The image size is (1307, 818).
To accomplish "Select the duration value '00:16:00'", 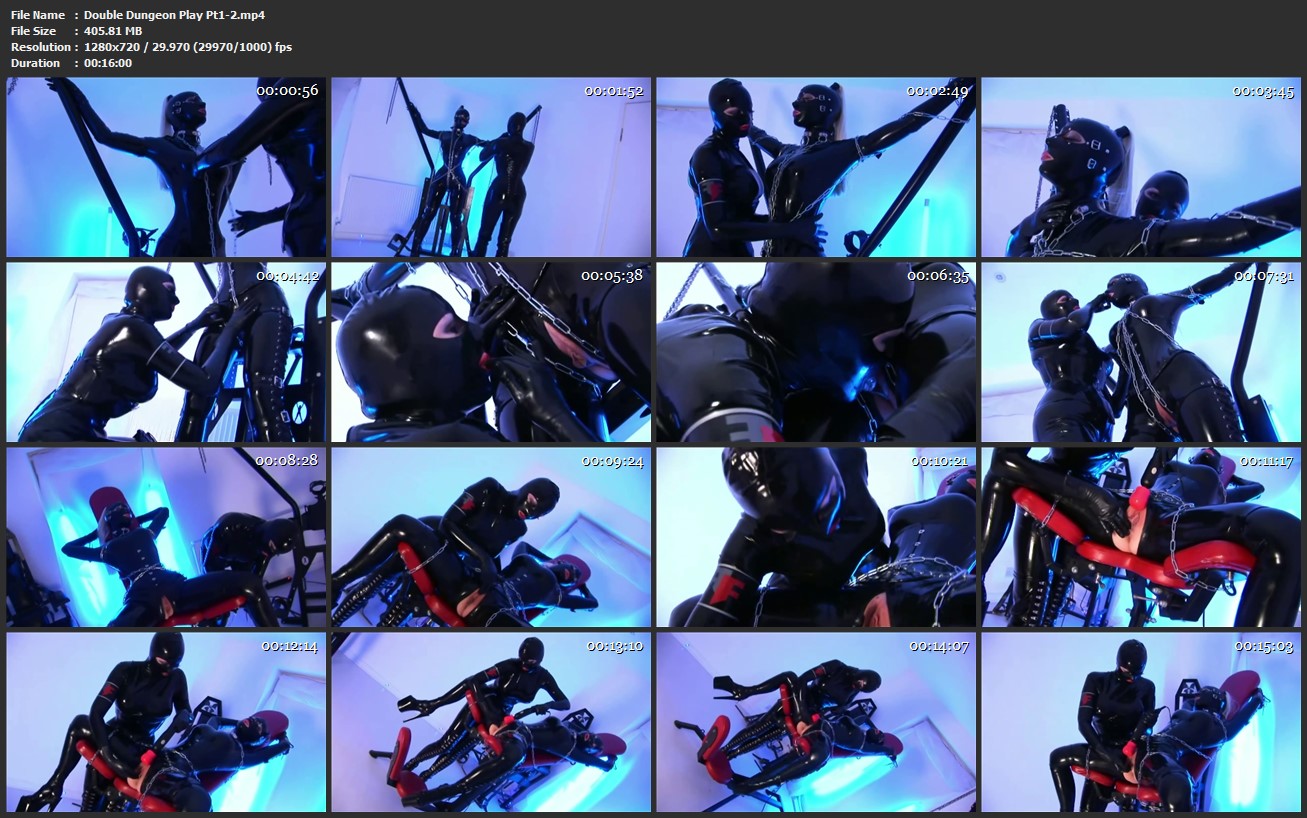I will click(108, 63).
